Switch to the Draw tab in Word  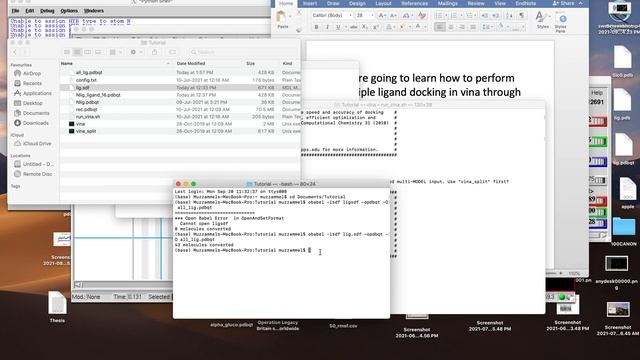(x=333, y=3)
